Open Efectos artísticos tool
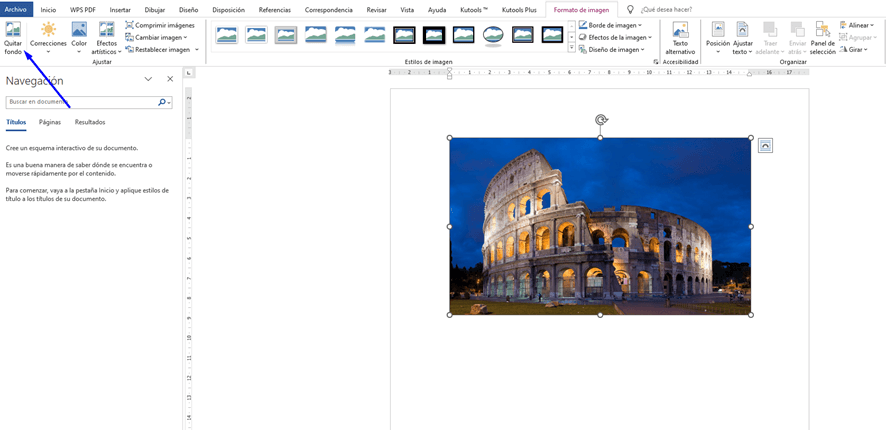Screen dimensions: 886x430 pos(106,31)
